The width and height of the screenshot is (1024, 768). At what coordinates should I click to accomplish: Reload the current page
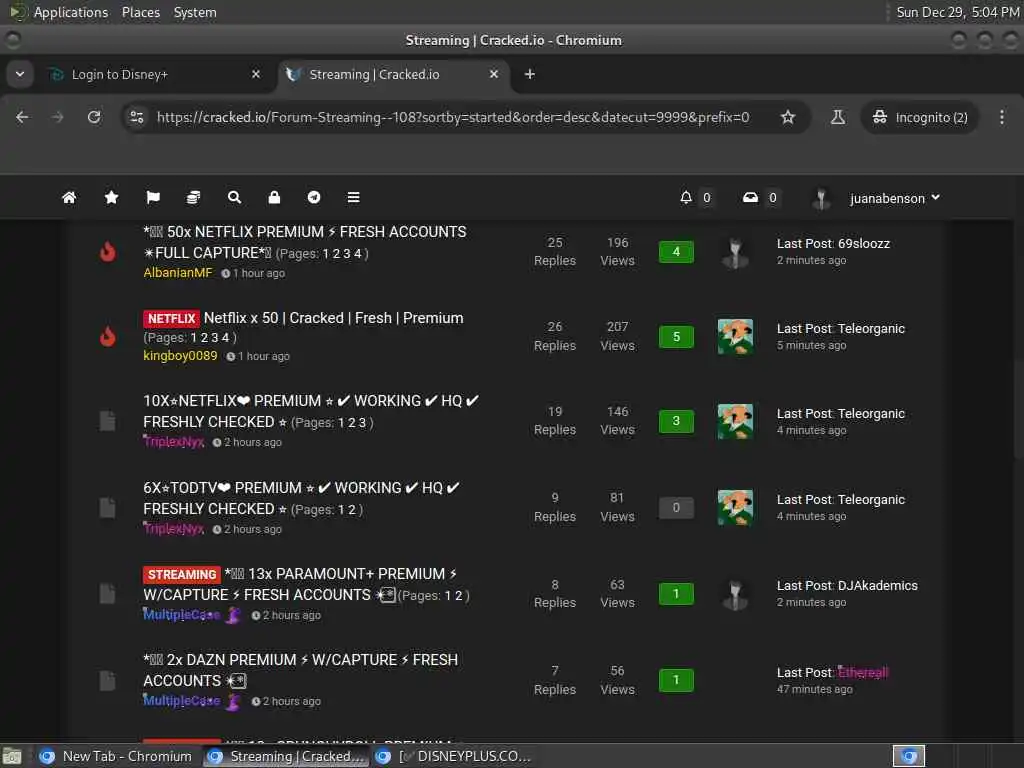94,117
